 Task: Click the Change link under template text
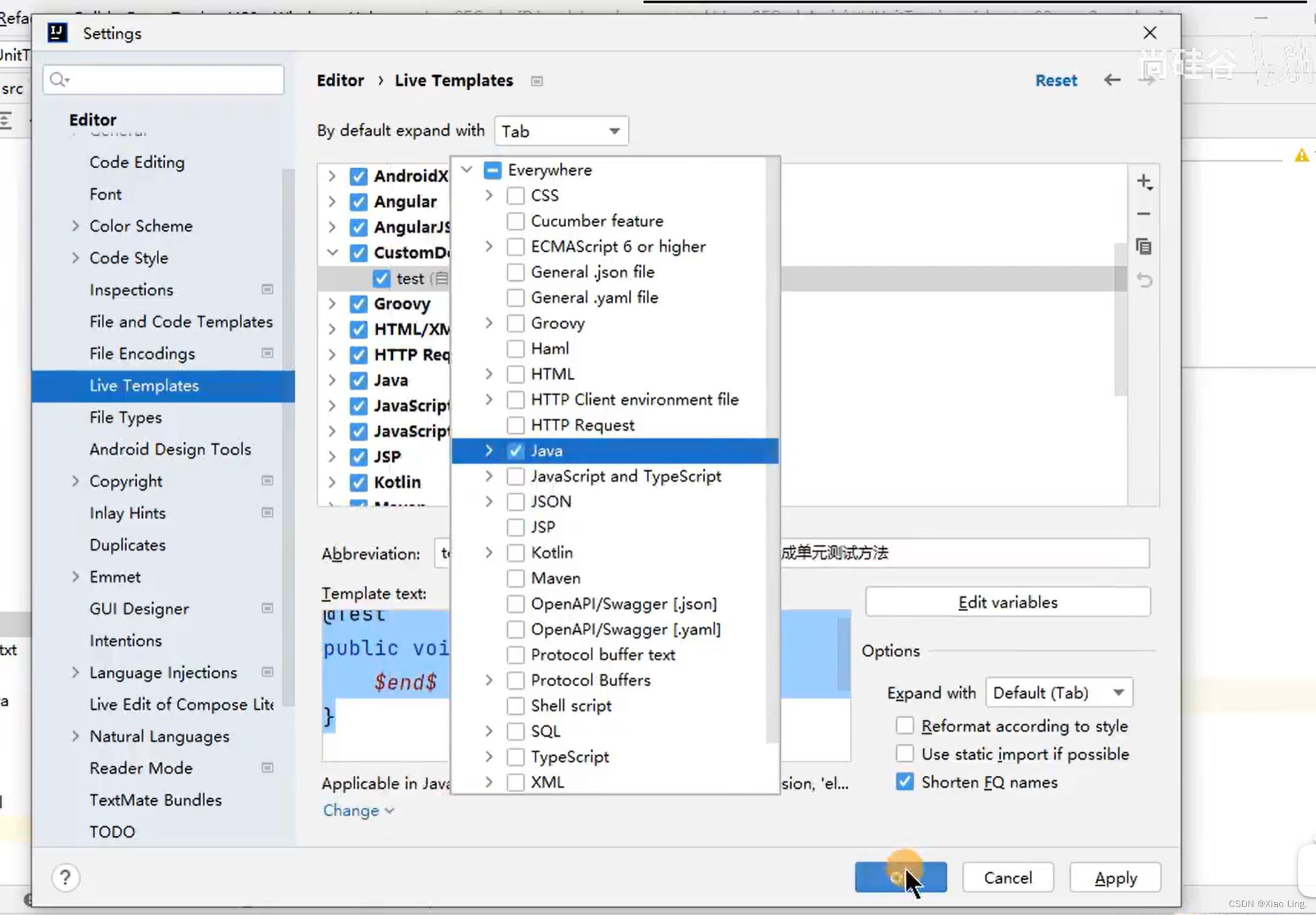tap(358, 810)
